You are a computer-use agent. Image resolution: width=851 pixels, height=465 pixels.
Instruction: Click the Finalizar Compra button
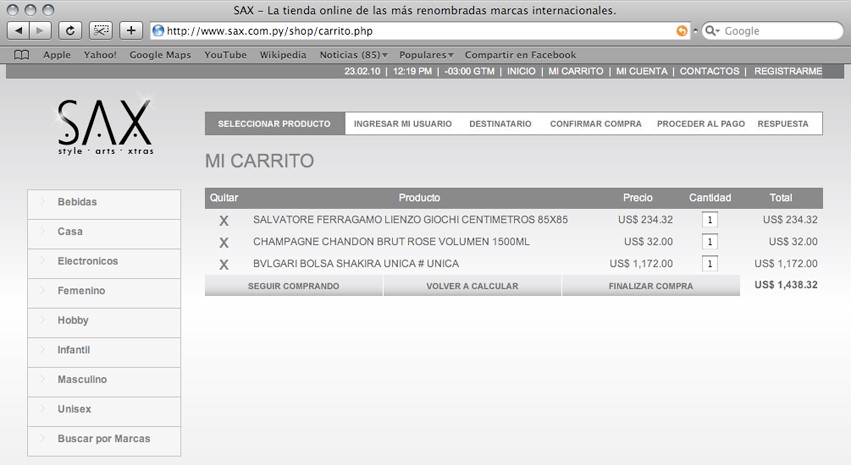[x=651, y=286]
